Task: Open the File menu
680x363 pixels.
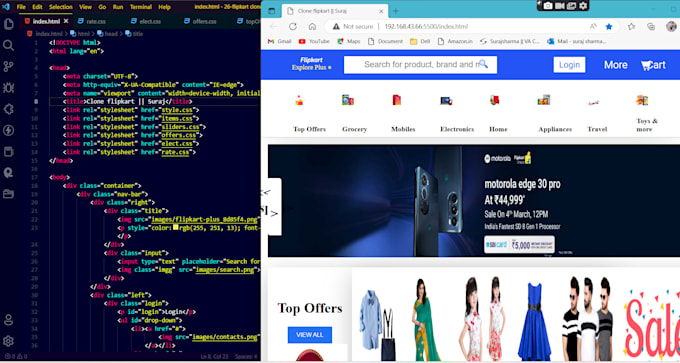Action: [21, 7]
